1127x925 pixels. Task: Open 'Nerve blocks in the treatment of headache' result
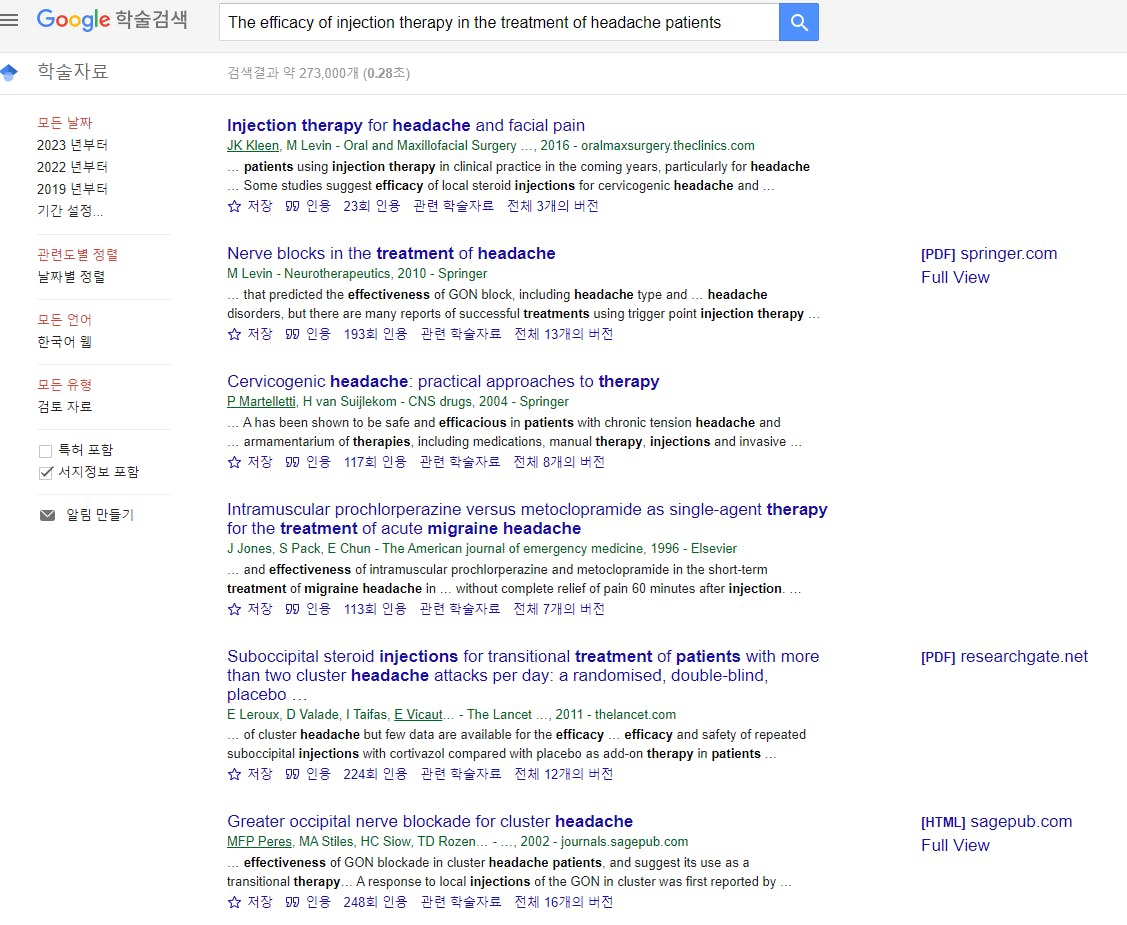point(391,253)
